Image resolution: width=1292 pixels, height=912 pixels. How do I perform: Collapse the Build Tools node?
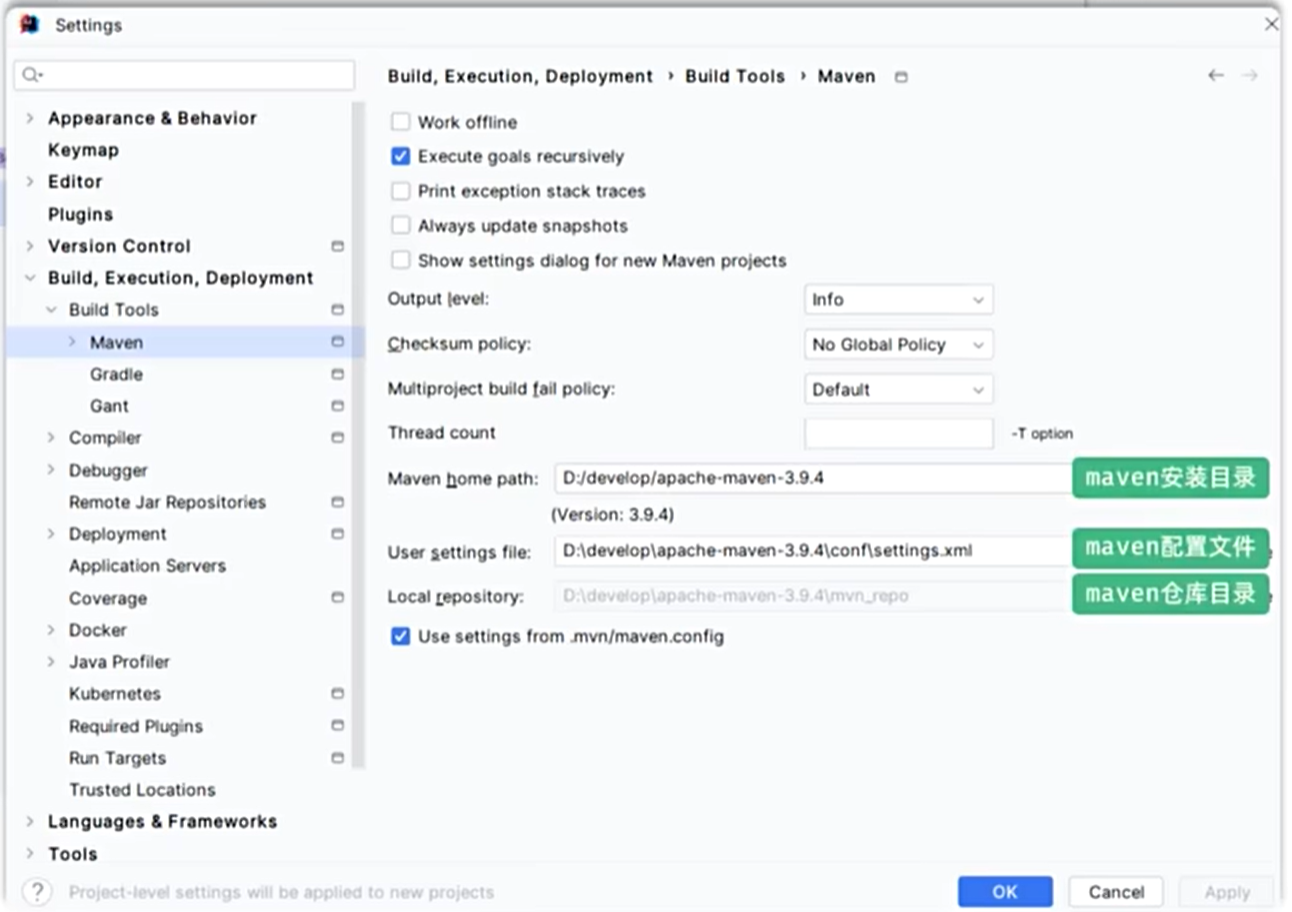point(51,310)
